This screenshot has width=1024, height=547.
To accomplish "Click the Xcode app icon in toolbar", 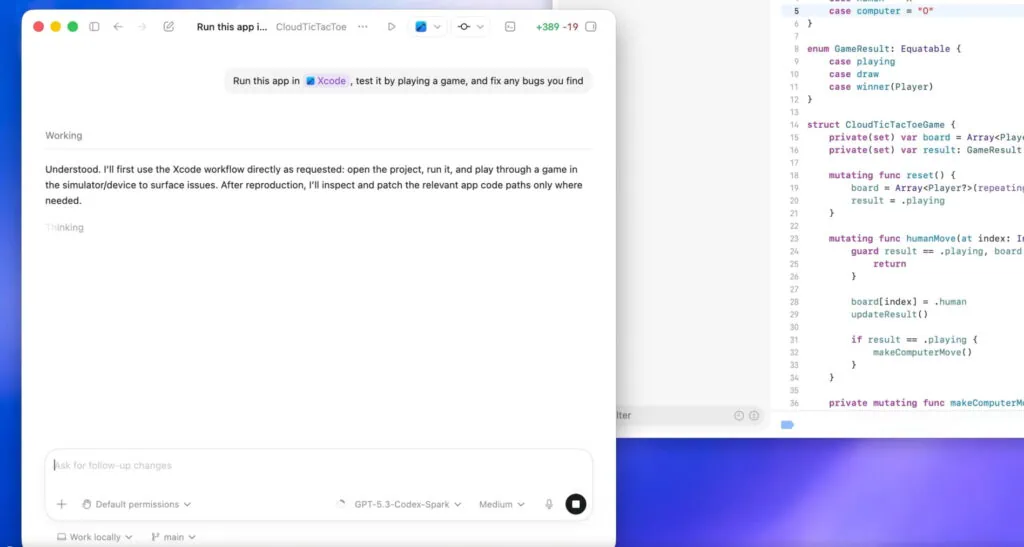I will coord(421,27).
